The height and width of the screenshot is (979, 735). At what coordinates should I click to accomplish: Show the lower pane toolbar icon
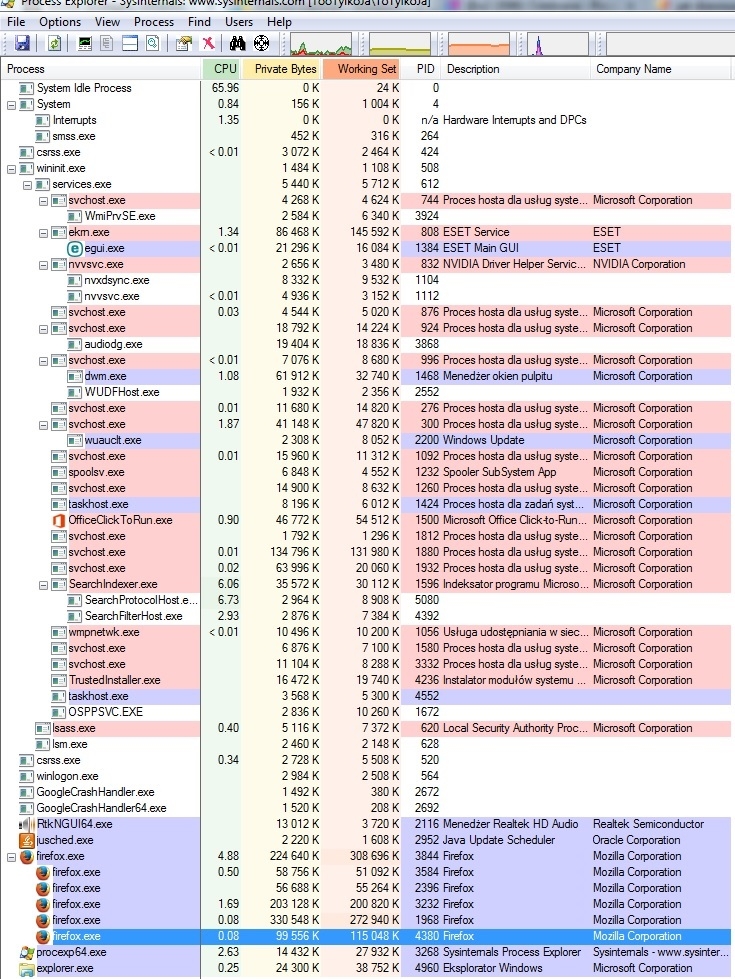pos(130,43)
